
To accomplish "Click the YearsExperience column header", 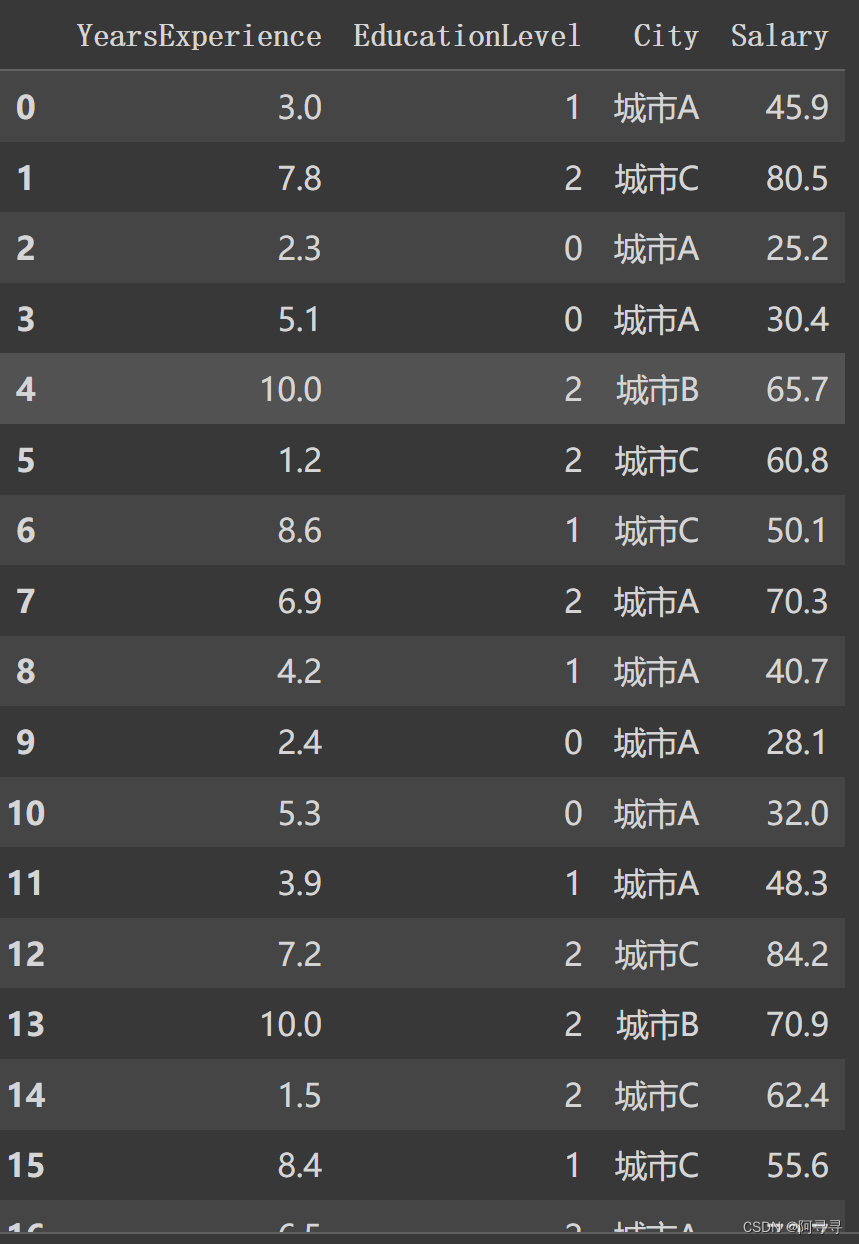I will pyautogui.click(x=199, y=37).
